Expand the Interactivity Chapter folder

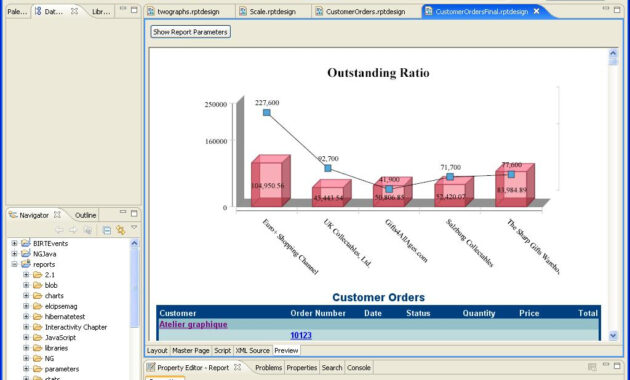(26, 327)
